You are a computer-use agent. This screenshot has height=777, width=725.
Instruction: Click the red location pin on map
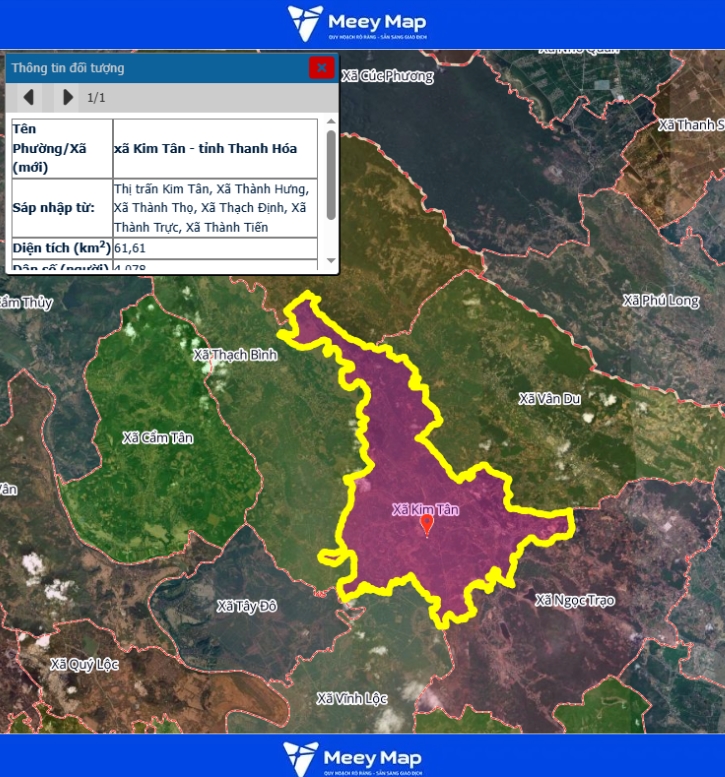[427, 525]
